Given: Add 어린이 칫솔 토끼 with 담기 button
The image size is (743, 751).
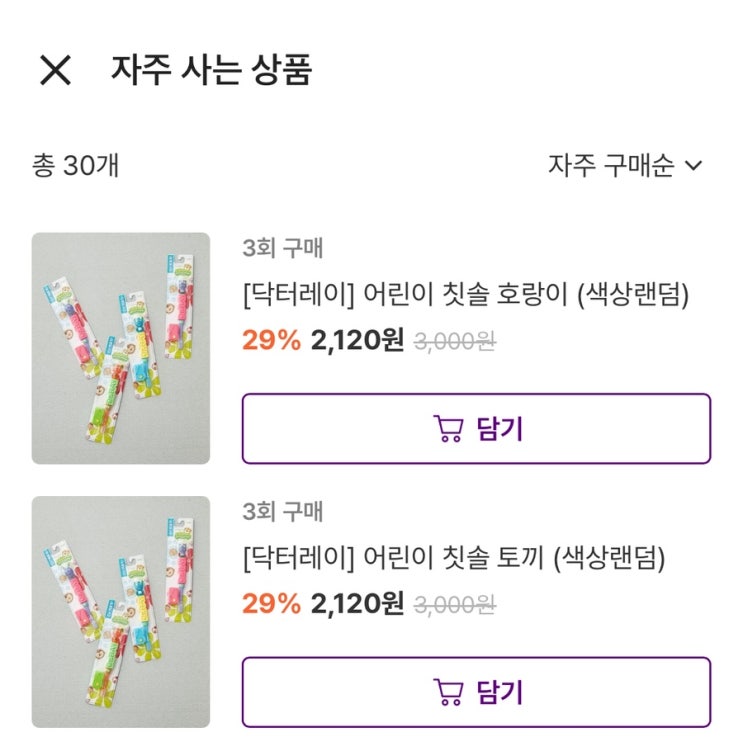Looking at the screenshot, I should (476, 692).
